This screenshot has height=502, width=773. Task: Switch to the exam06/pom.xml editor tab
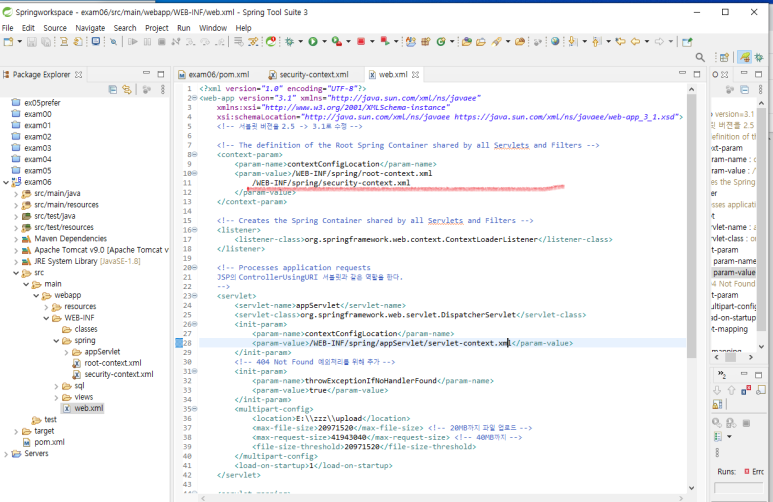214,74
